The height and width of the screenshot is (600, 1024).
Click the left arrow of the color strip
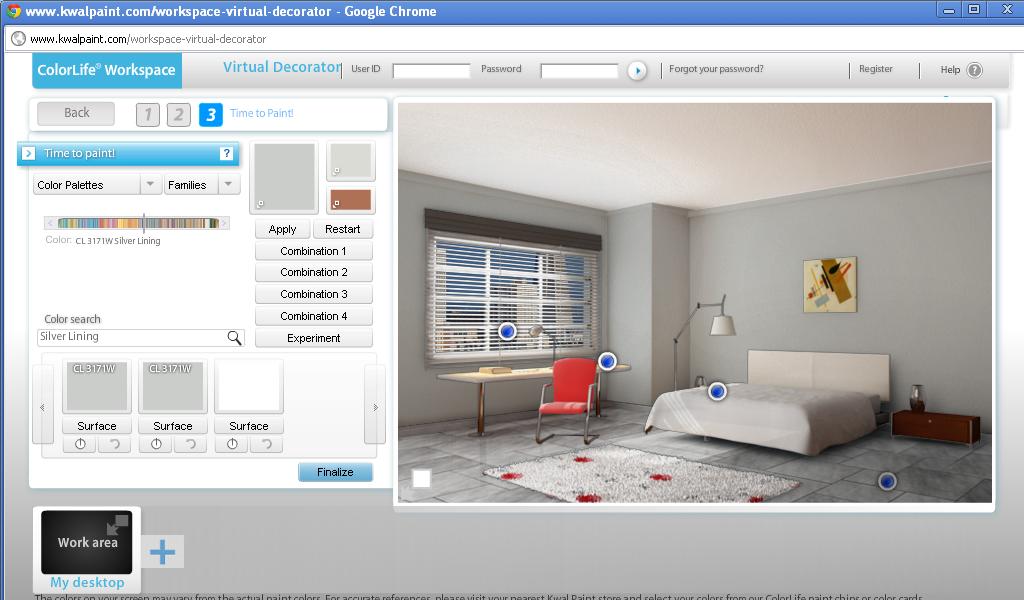[x=50, y=223]
